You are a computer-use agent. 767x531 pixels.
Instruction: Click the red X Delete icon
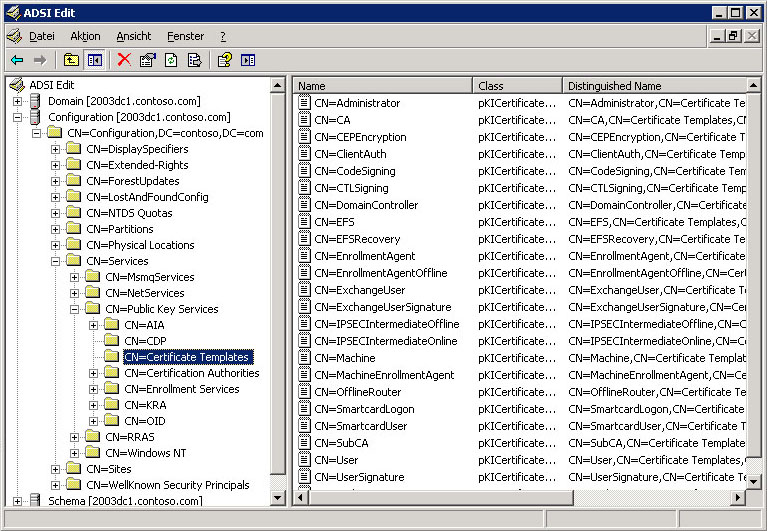124,60
